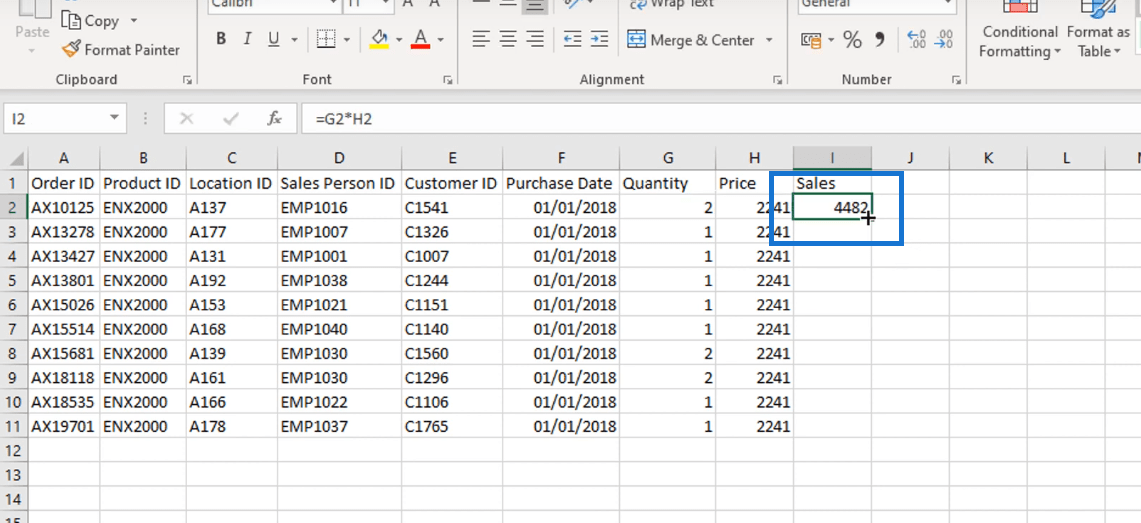Open the Accounting Number Format dropdown arrow

[829, 39]
